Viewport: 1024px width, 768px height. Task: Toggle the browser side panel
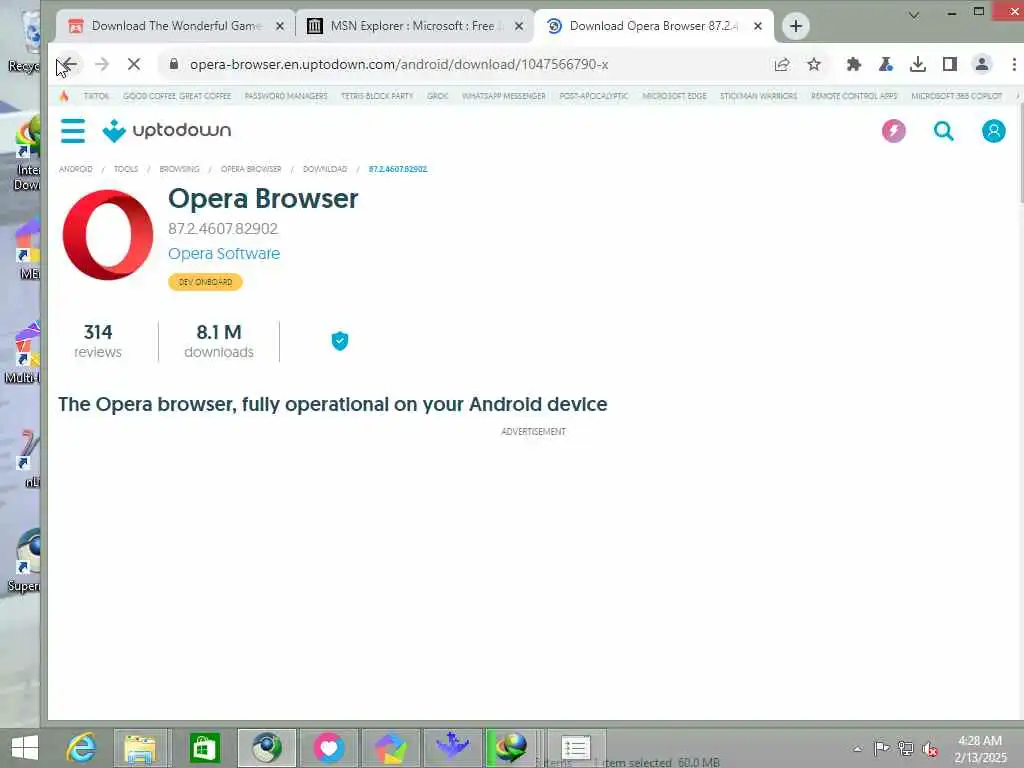pos(950,64)
